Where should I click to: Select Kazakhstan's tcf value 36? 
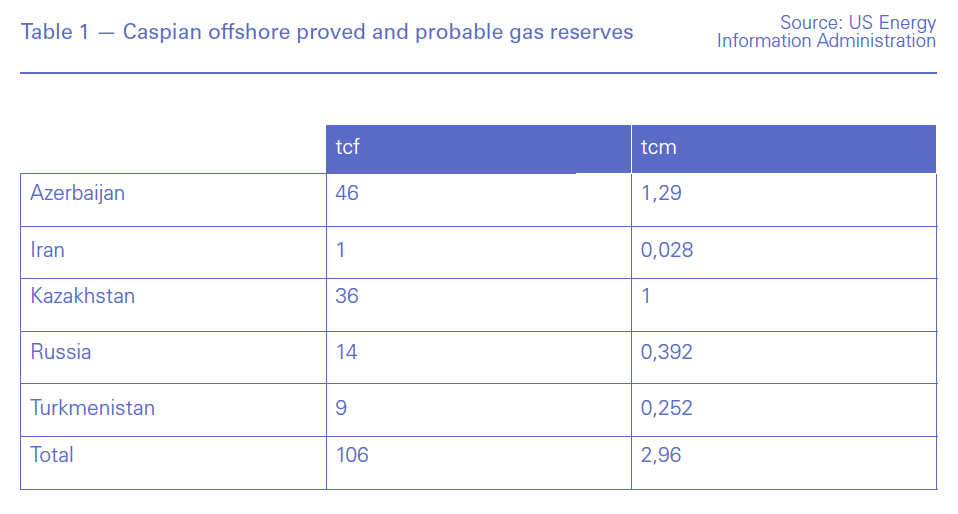[347, 296]
